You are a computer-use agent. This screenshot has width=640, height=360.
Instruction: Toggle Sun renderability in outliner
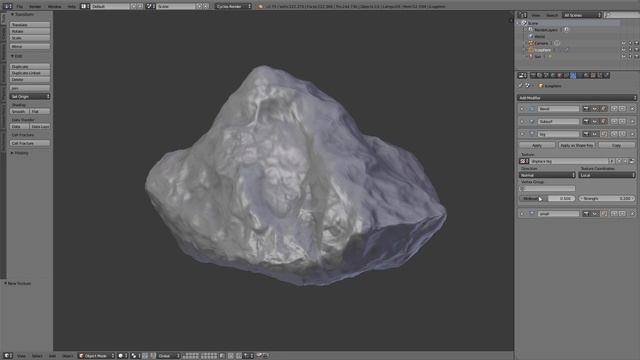tap(636, 56)
